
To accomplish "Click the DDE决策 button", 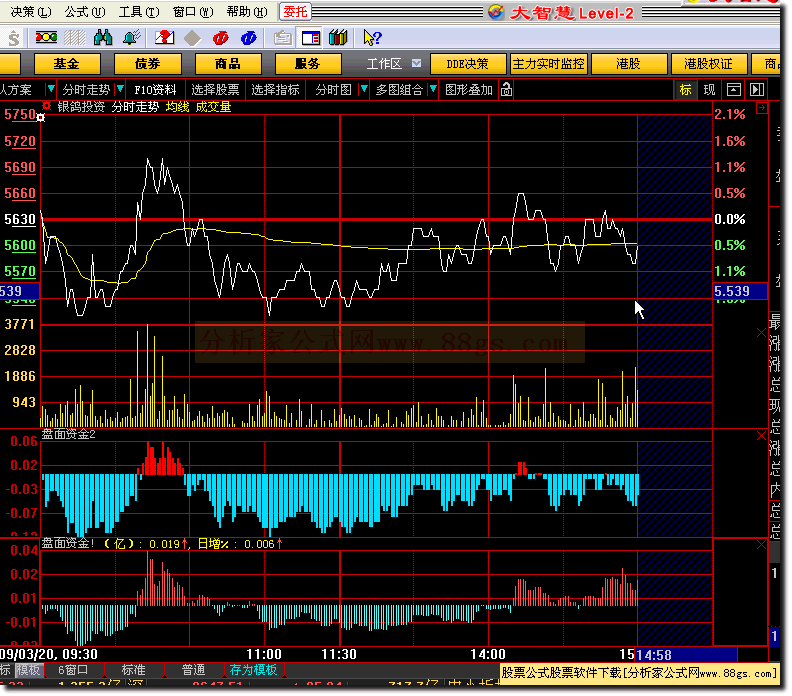I will click(468, 64).
